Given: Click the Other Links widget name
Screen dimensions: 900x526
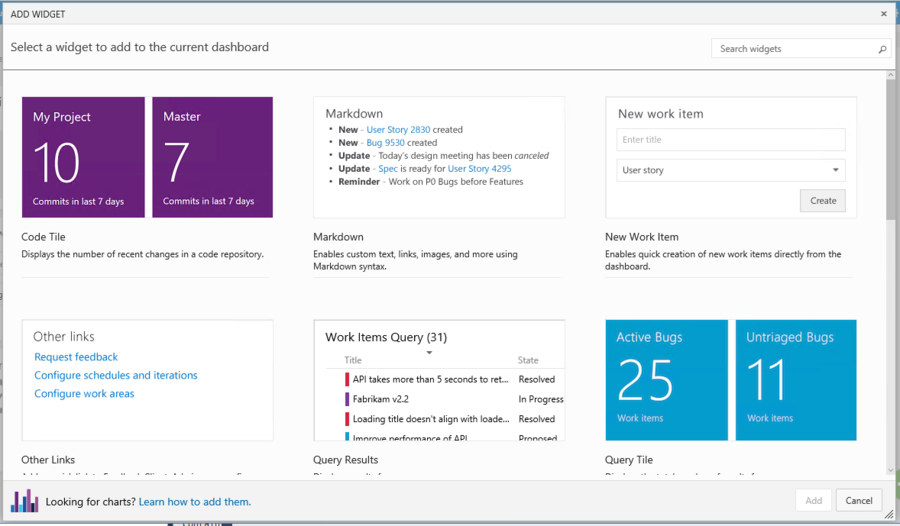Looking at the screenshot, I should pyautogui.click(x=48, y=460).
